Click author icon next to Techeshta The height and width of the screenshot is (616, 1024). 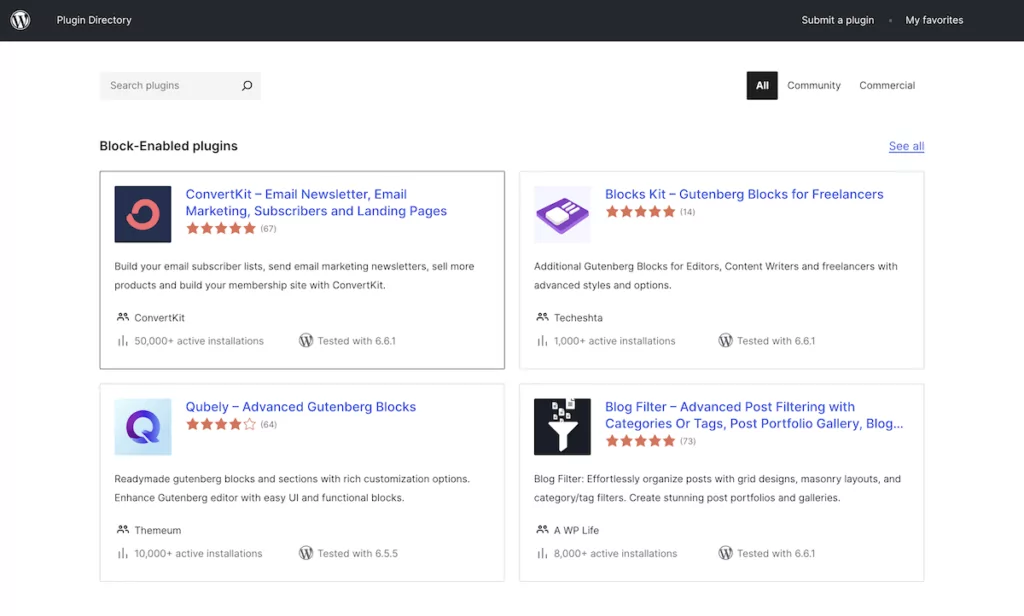tap(542, 317)
